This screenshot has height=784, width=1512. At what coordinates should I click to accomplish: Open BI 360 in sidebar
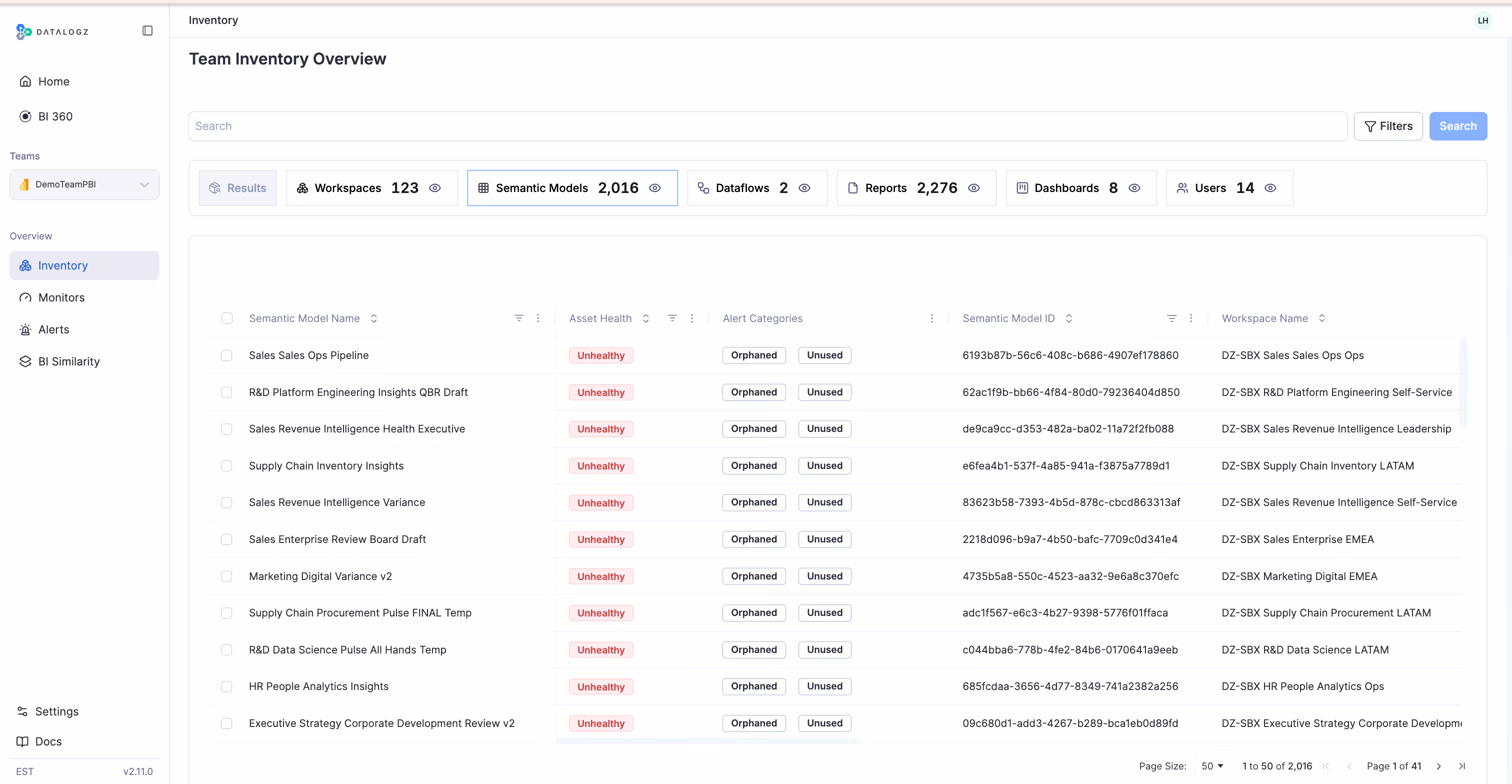coord(84,116)
